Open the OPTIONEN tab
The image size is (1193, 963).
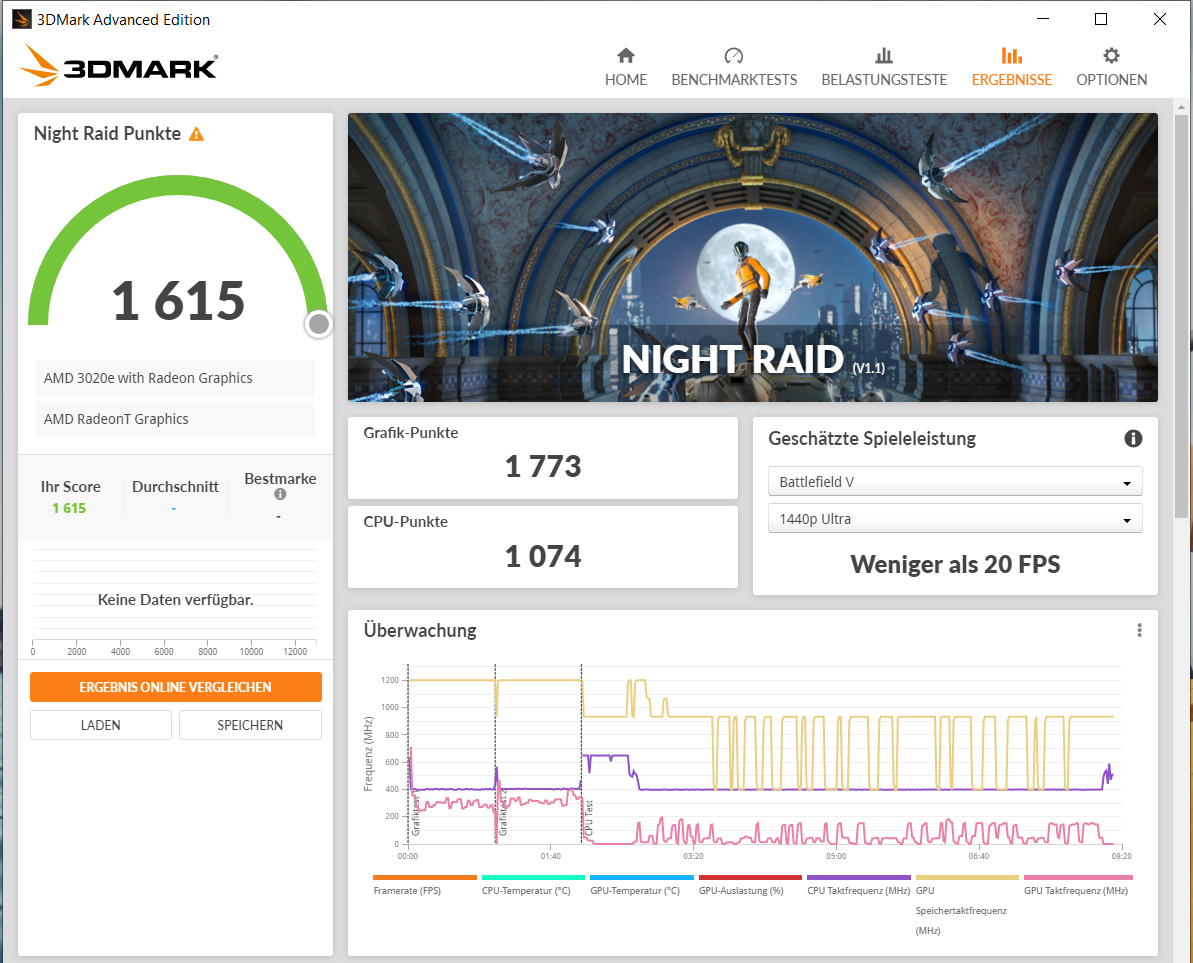[x=1111, y=67]
